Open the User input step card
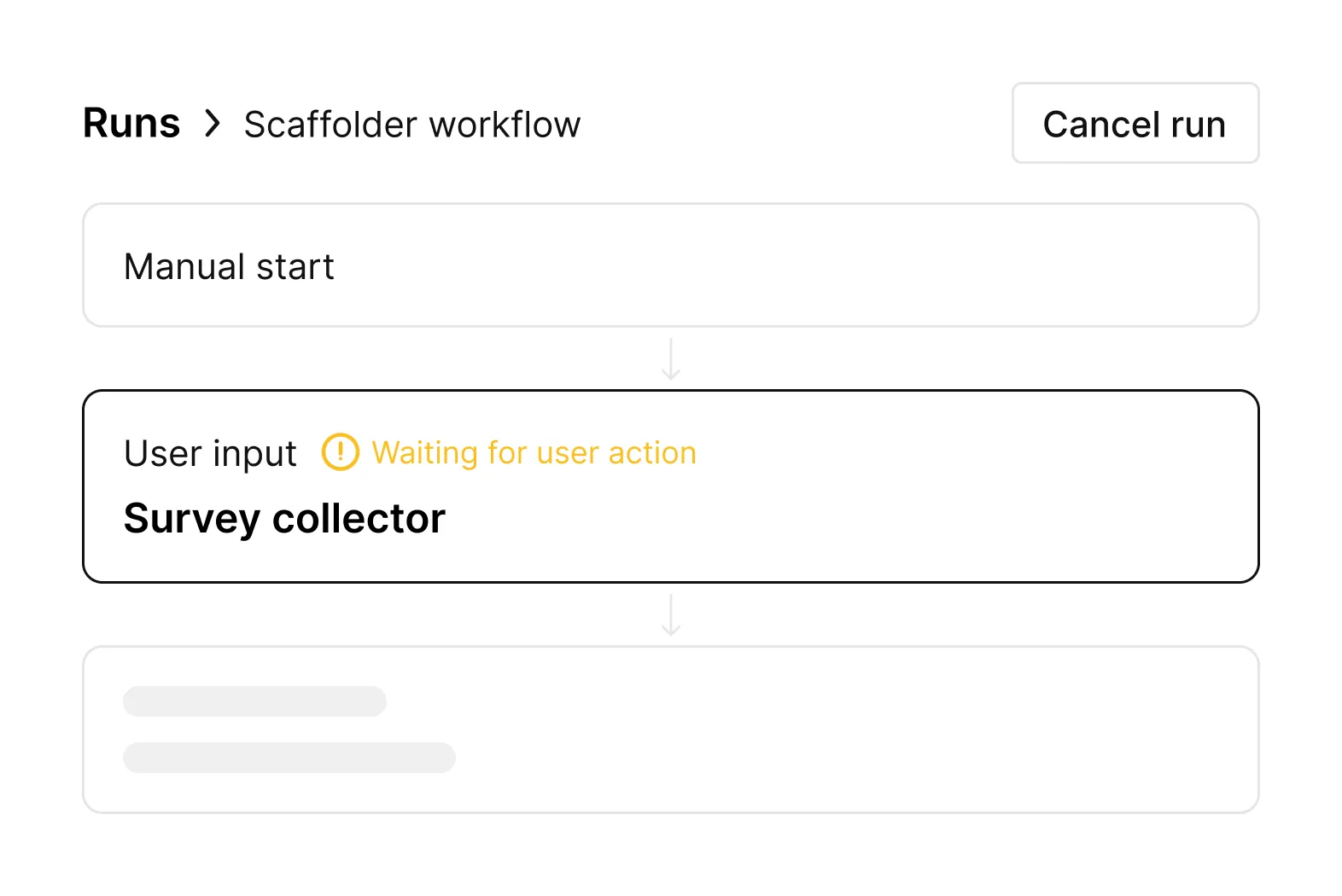The image size is (1342, 896). [671, 486]
